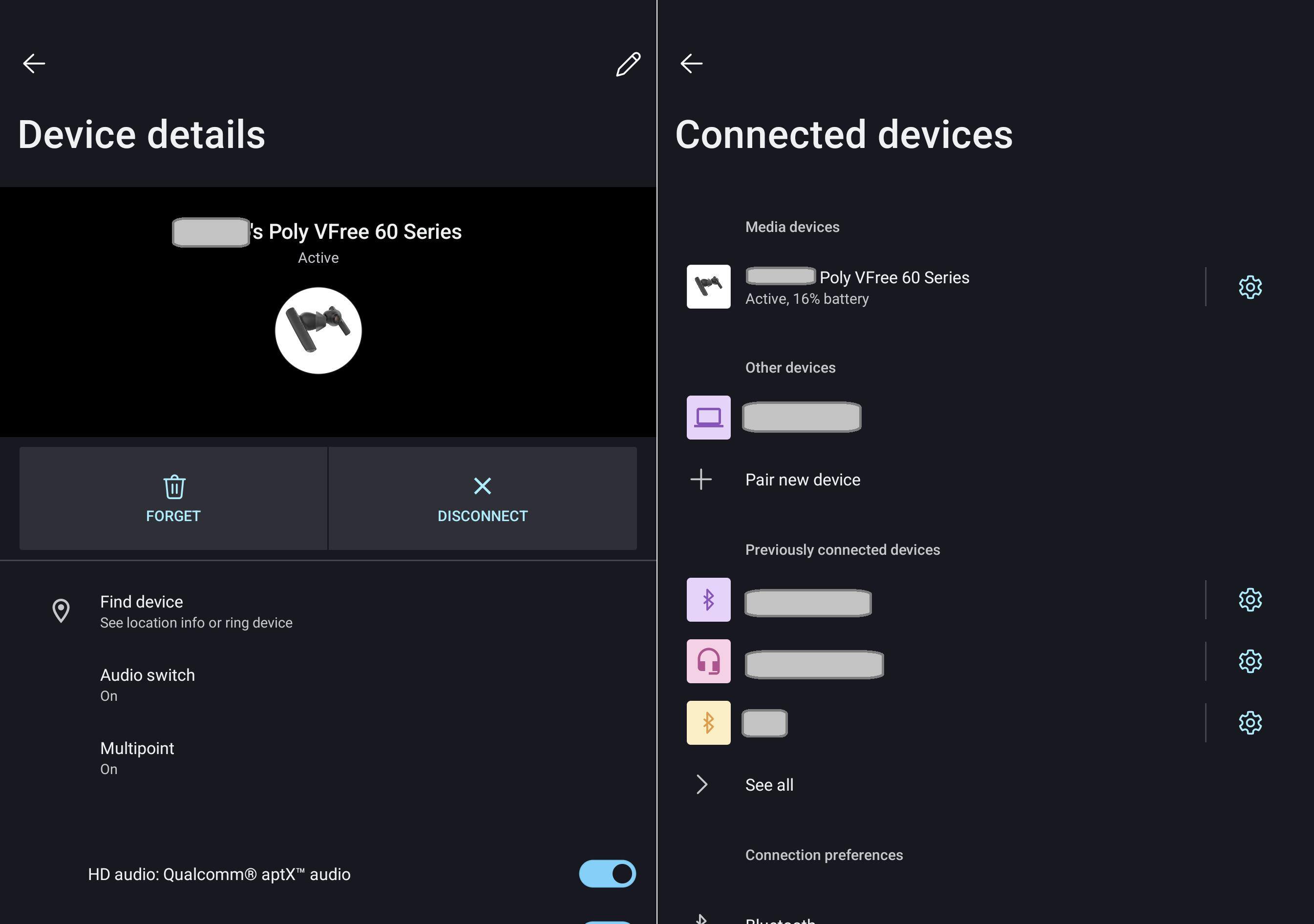Viewport: 1314px width, 924px height.
Task: Tap the See all chevron arrow
Action: pyautogui.click(x=701, y=784)
